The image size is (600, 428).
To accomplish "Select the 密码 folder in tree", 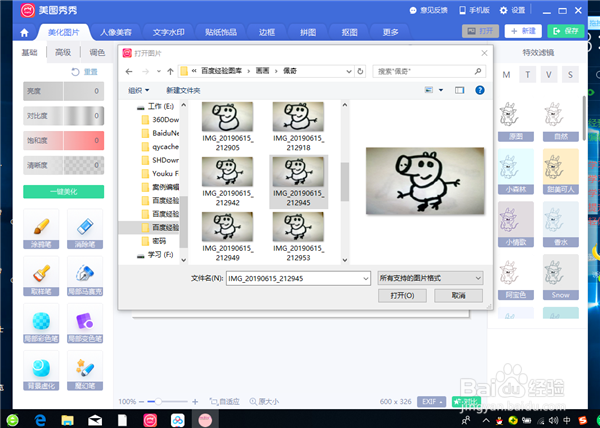I will 159,241.
